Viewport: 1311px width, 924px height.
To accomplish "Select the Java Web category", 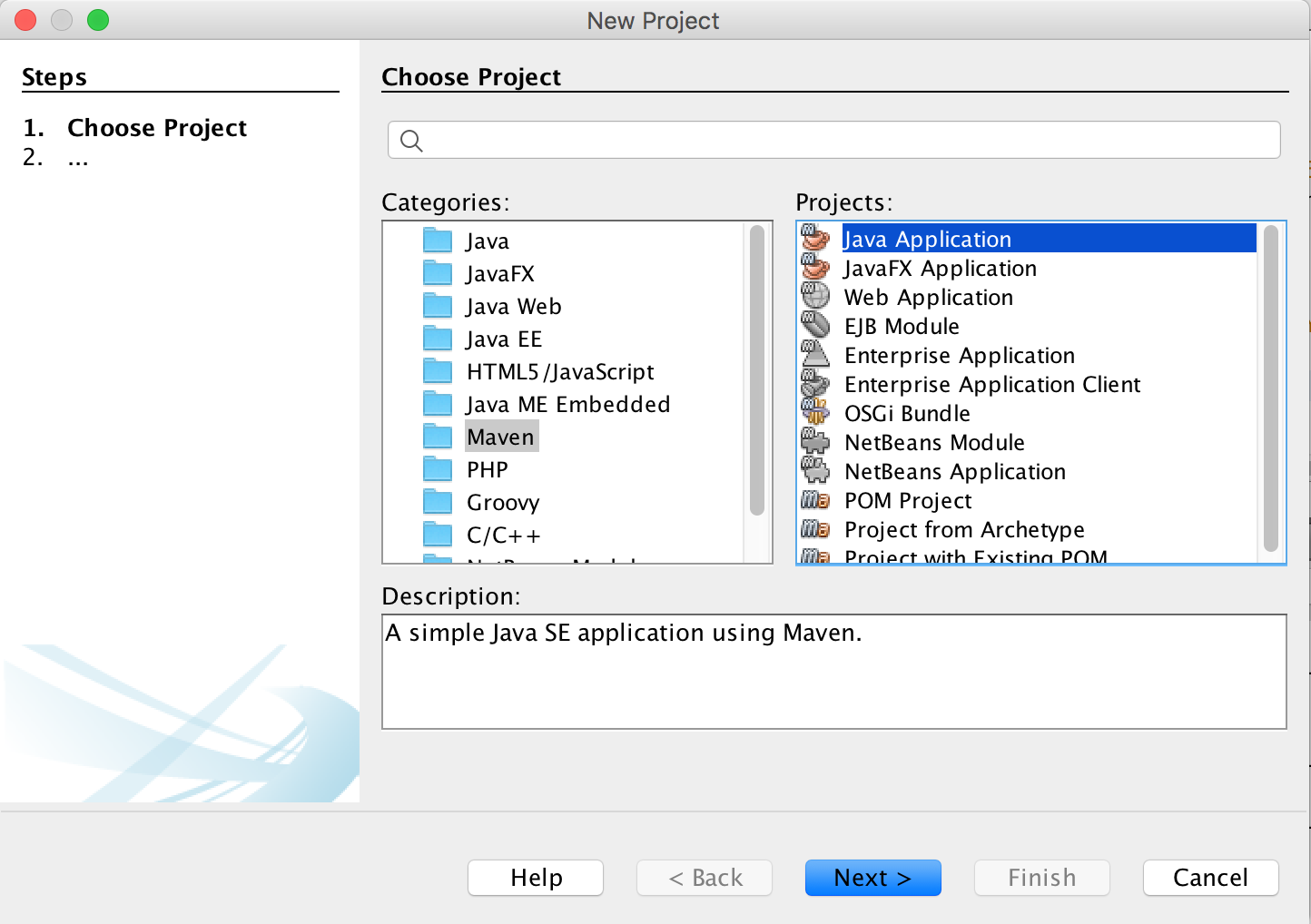I will pos(514,307).
